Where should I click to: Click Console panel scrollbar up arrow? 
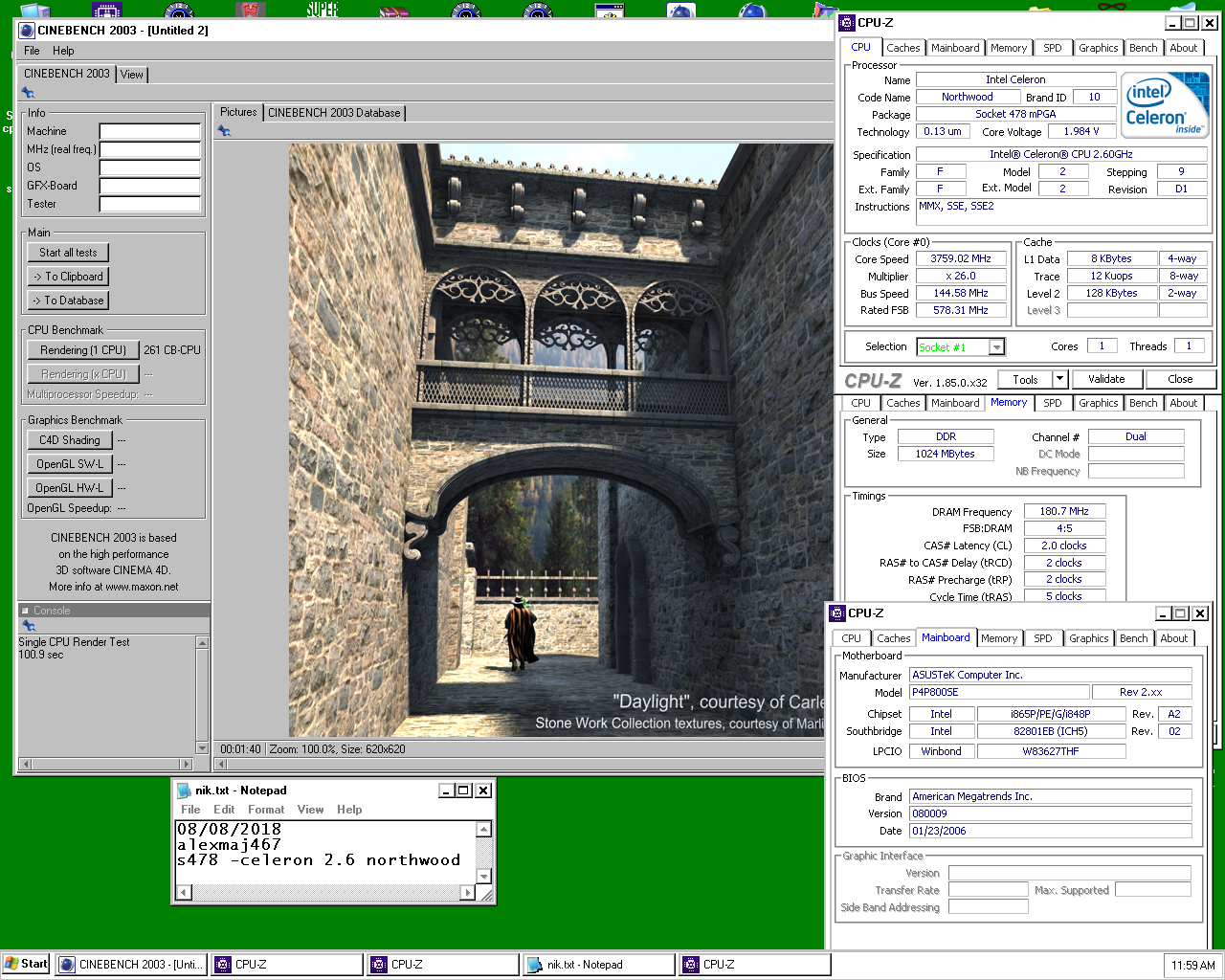(x=202, y=642)
